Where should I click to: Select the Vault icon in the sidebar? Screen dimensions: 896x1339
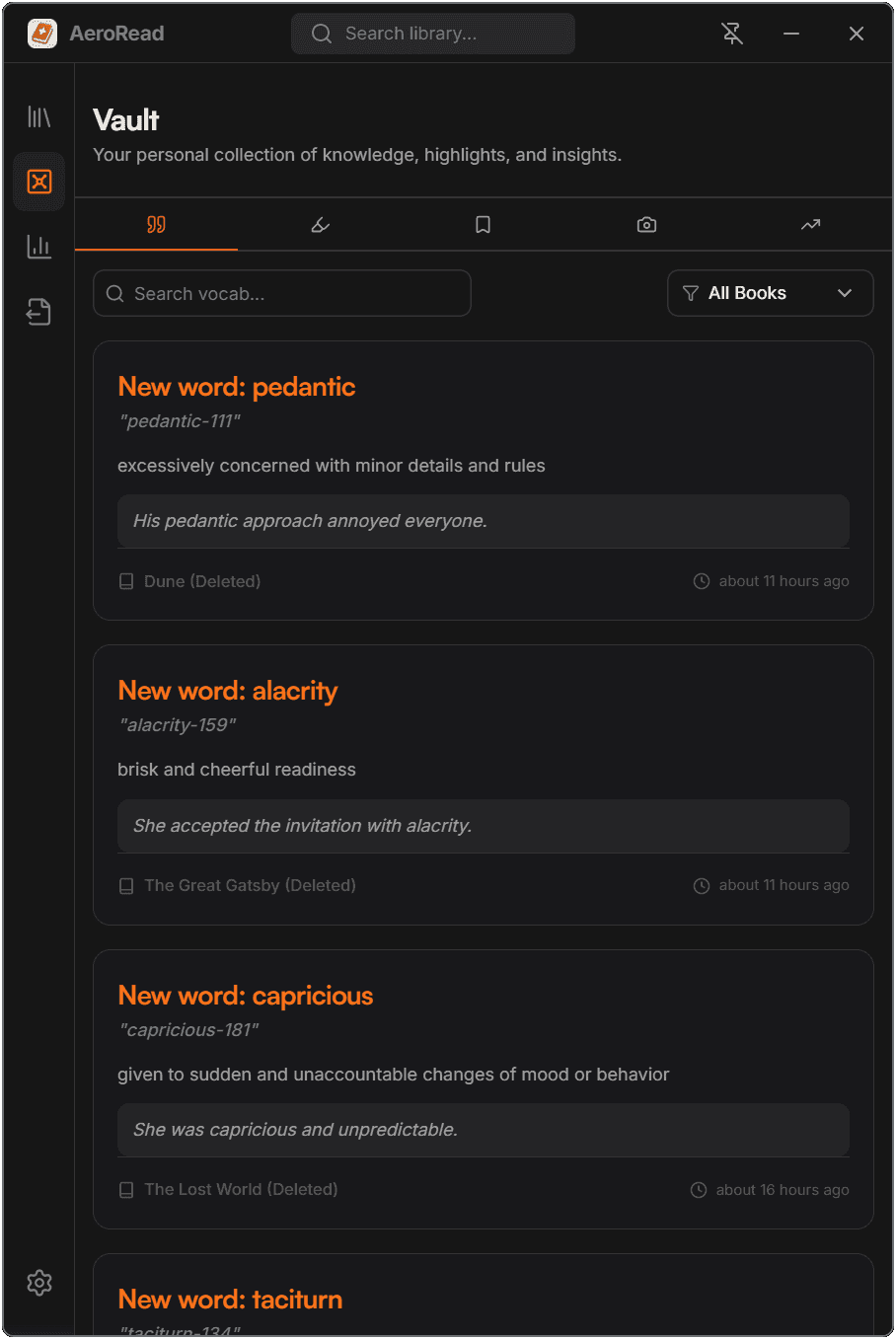click(38, 181)
